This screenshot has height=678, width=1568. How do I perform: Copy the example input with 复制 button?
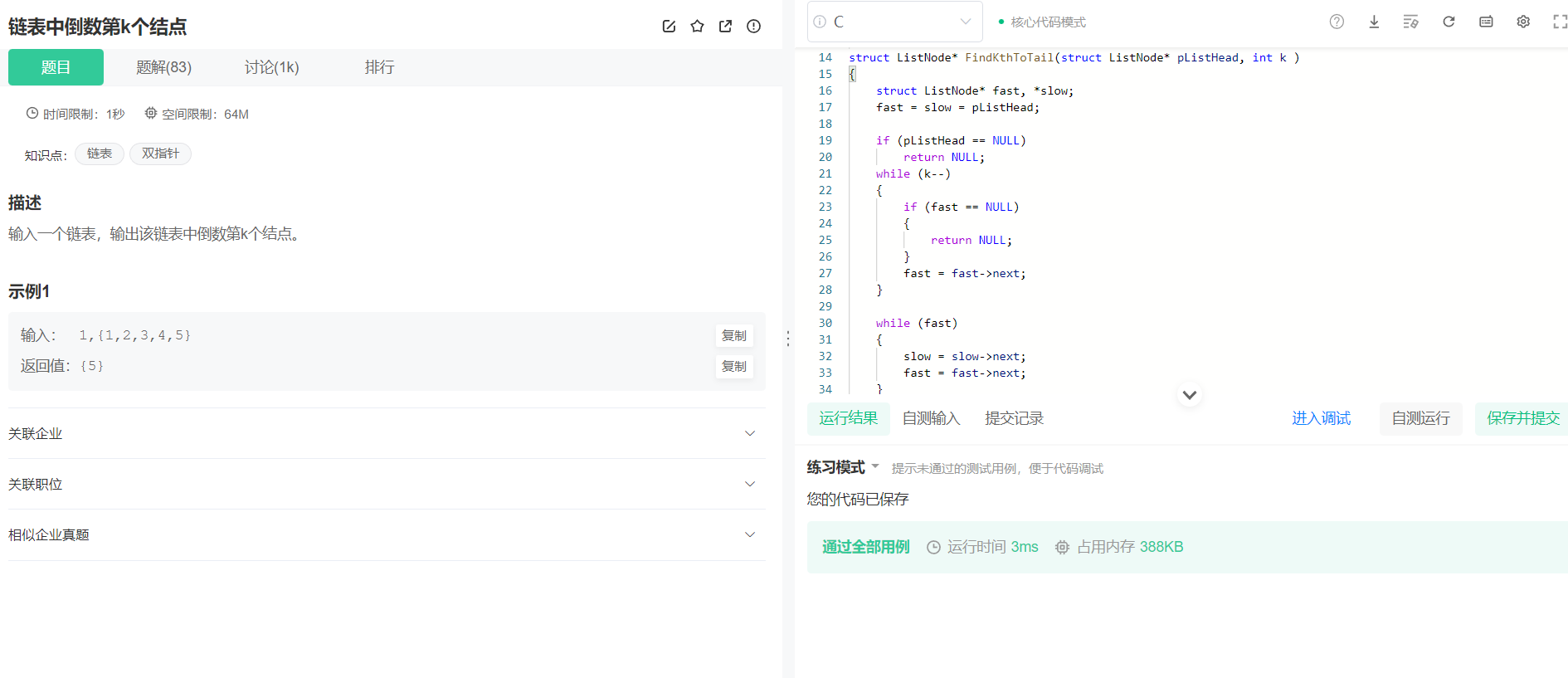tap(734, 335)
